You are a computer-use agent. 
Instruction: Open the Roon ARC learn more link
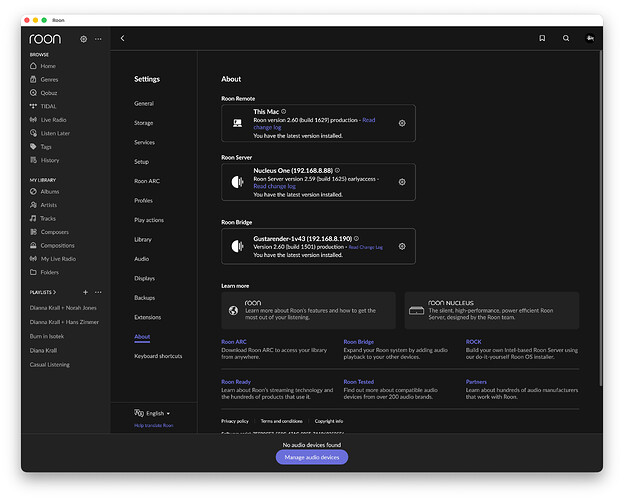234,342
